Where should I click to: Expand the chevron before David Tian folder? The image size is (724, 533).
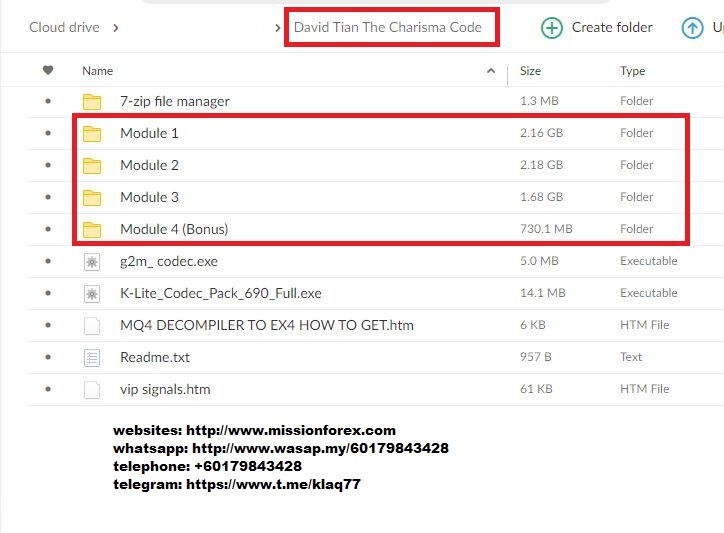(277, 28)
